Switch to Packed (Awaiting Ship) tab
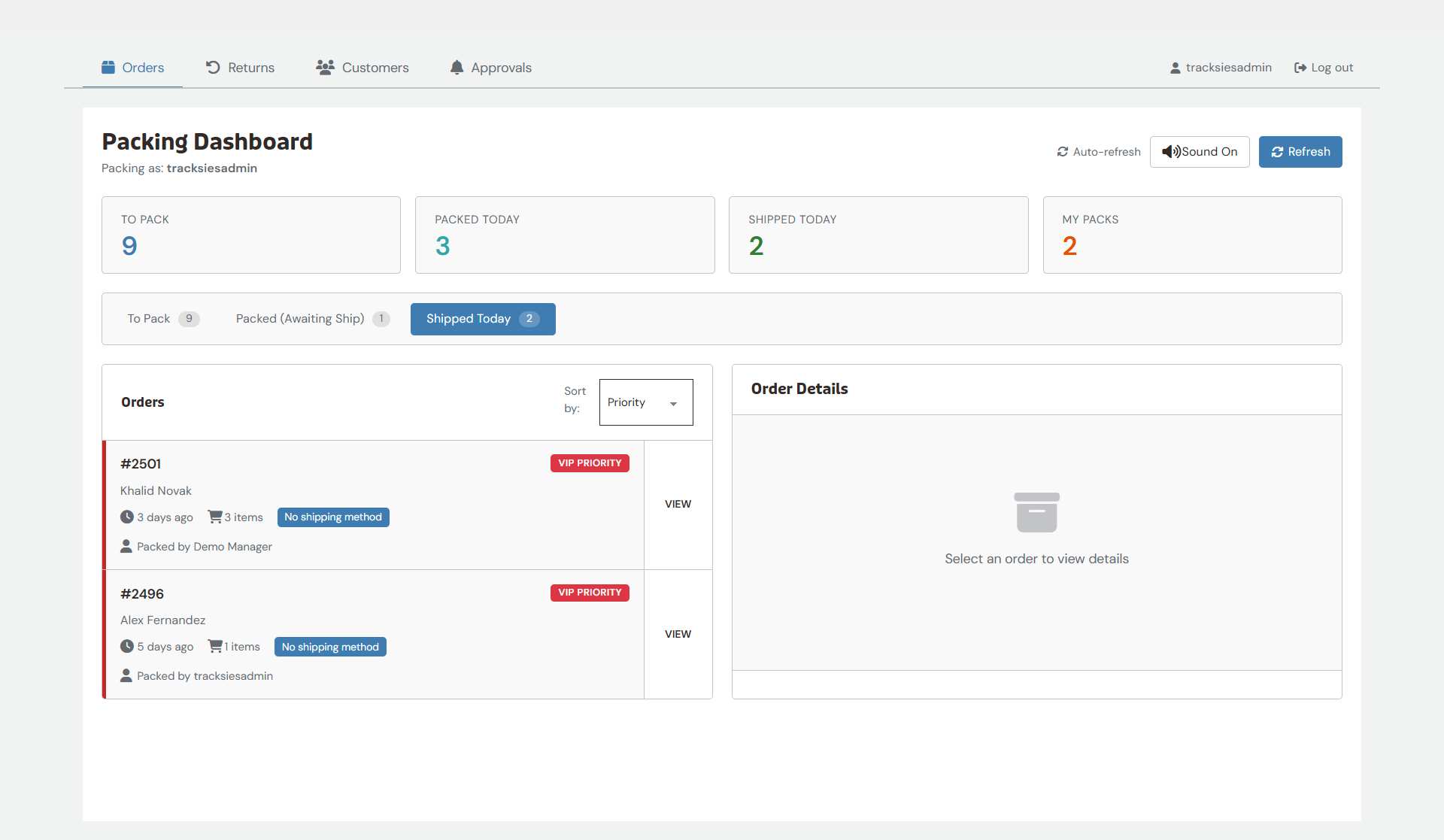Image resolution: width=1444 pixels, height=840 pixels. [313, 319]
